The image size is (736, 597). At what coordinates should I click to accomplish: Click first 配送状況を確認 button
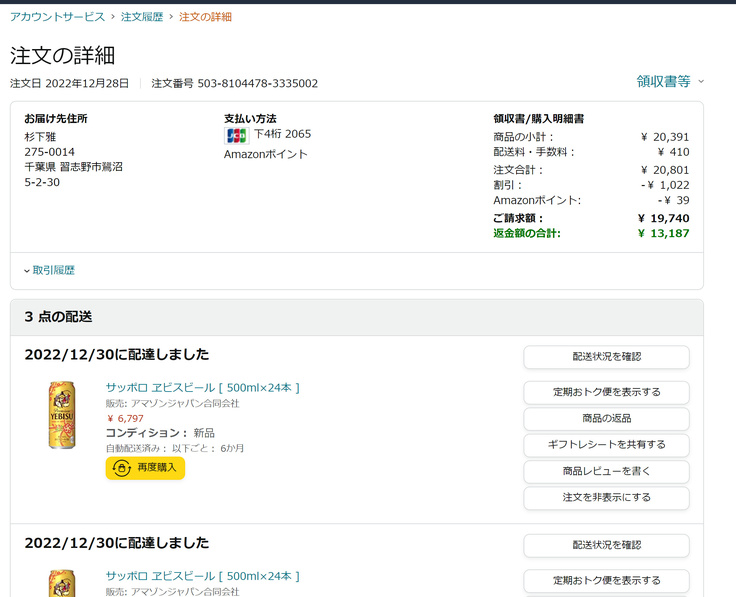606,357
